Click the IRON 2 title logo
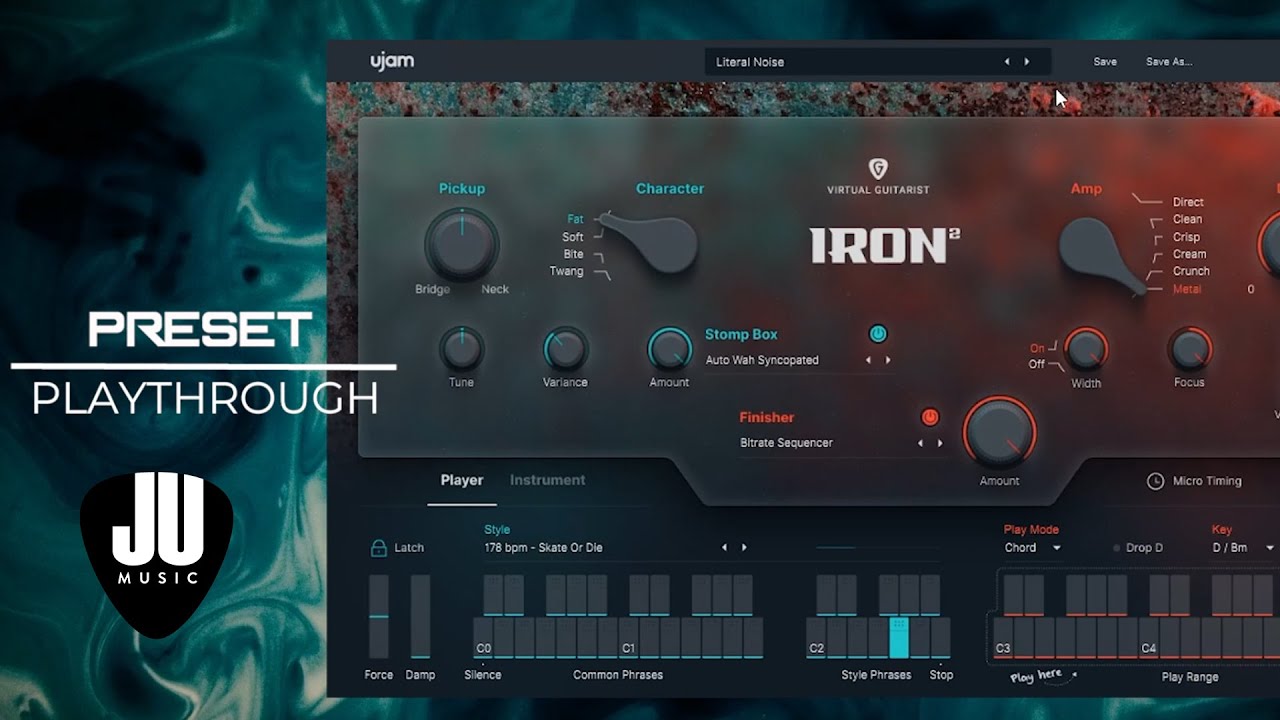 [884, 246]
